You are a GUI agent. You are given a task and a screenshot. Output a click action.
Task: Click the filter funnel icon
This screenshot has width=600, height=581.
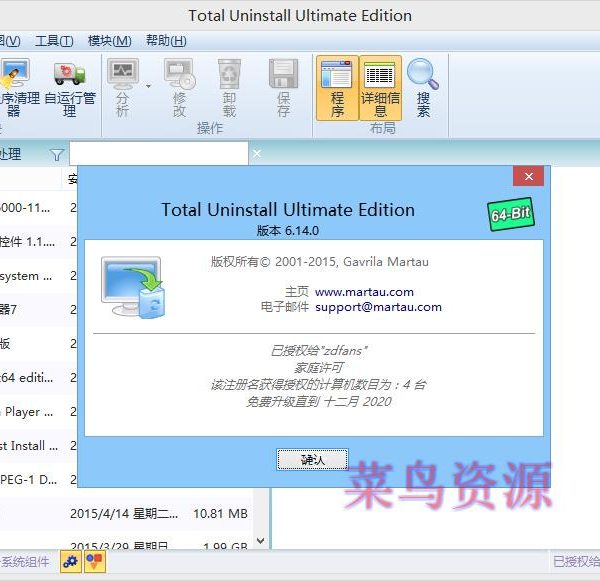[x=56, y=154]
